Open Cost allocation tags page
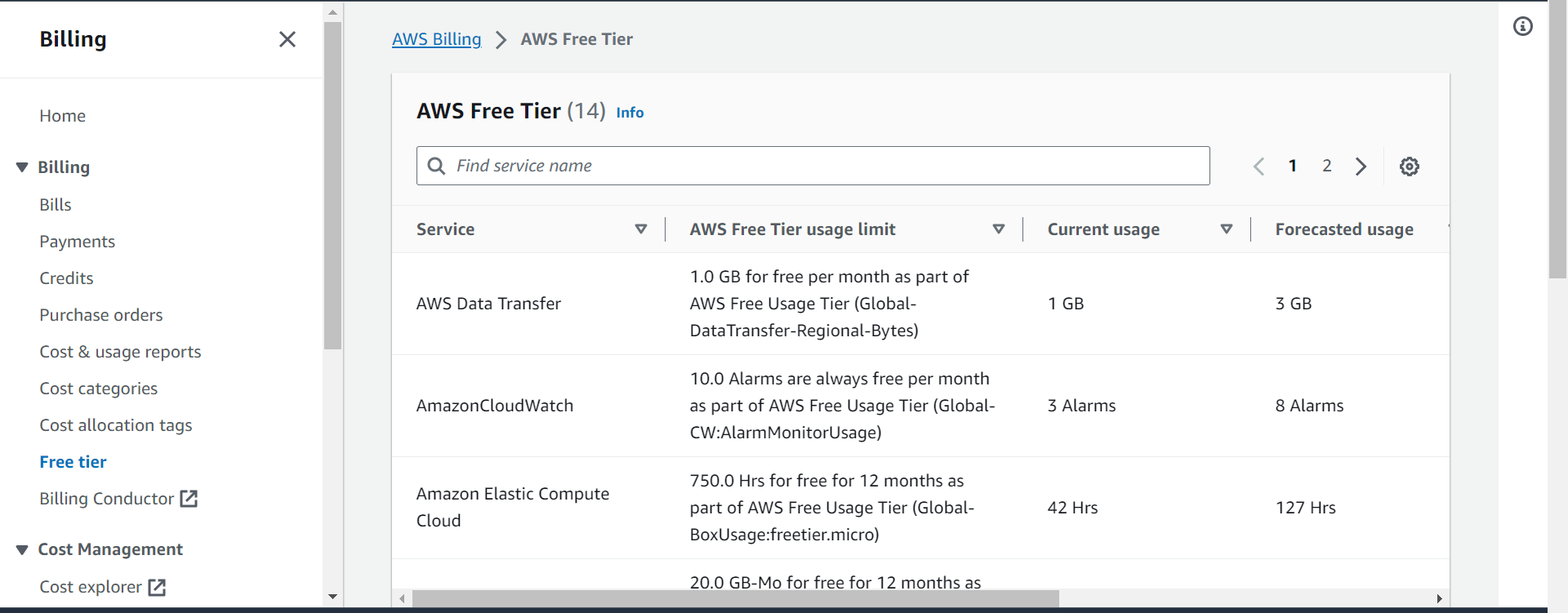The width and height of the screenshot is (1568, 613). click(x=116, y=425)
